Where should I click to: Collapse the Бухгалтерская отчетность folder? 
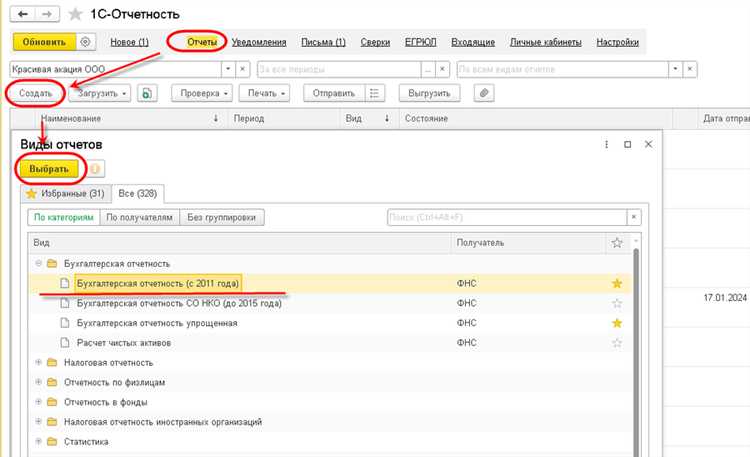point(38,264)
